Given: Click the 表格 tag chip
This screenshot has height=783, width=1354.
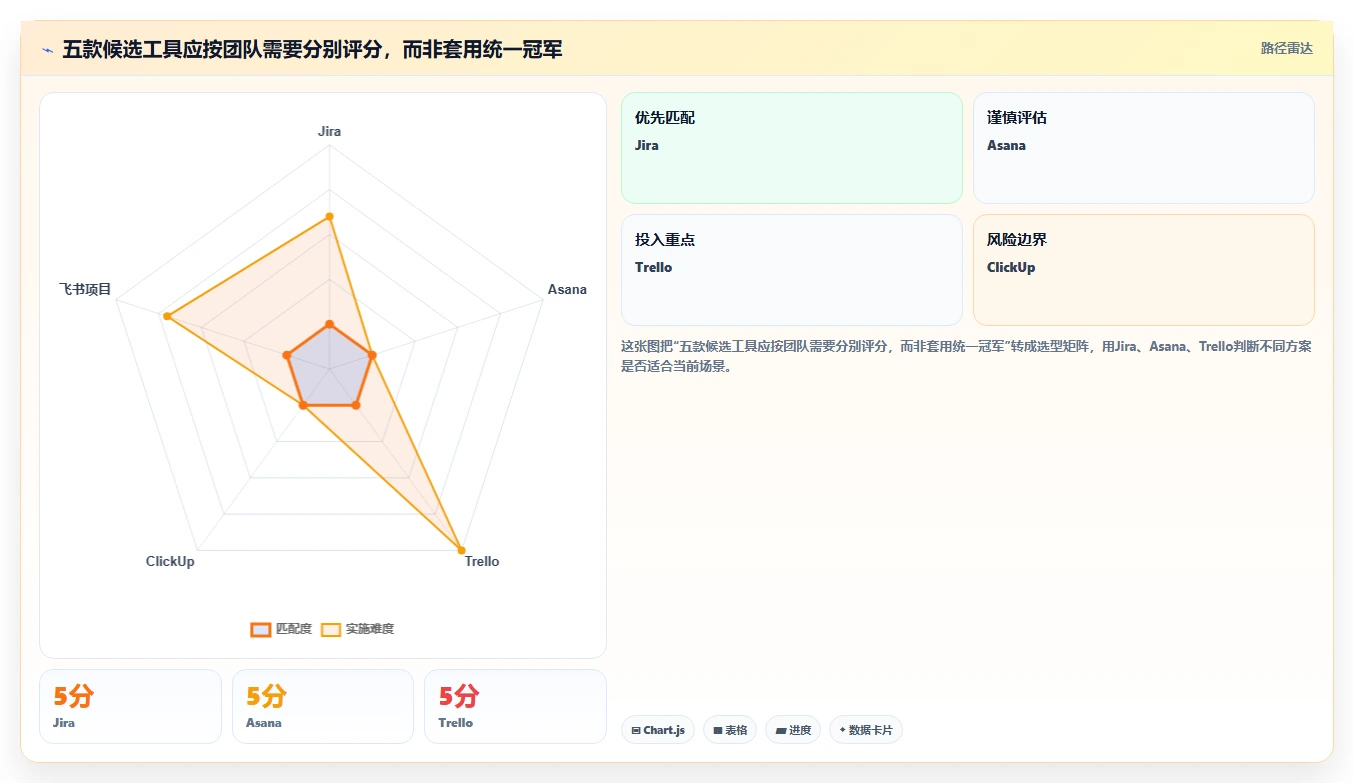Looking at the screenshot, I should [x=730, y=730].
